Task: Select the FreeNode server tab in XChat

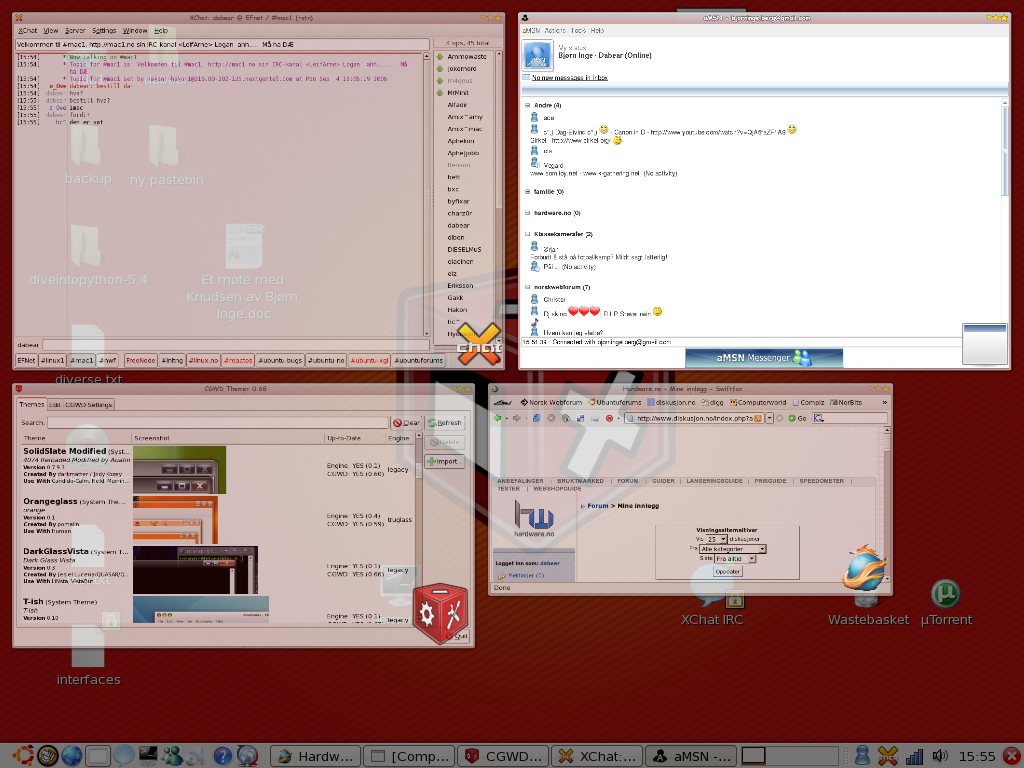Action: click(140, 360)
